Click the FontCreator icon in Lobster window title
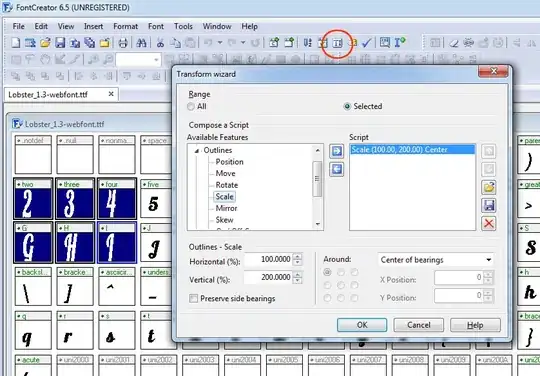The width and height of the screenshot is (540, 376). 17,124
